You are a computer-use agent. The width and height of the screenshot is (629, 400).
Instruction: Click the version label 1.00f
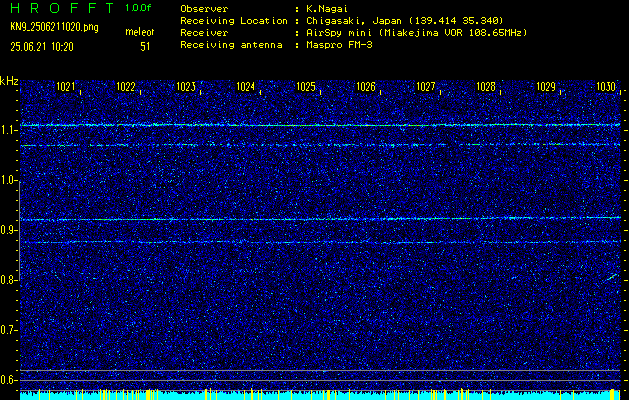click(138, 8)
